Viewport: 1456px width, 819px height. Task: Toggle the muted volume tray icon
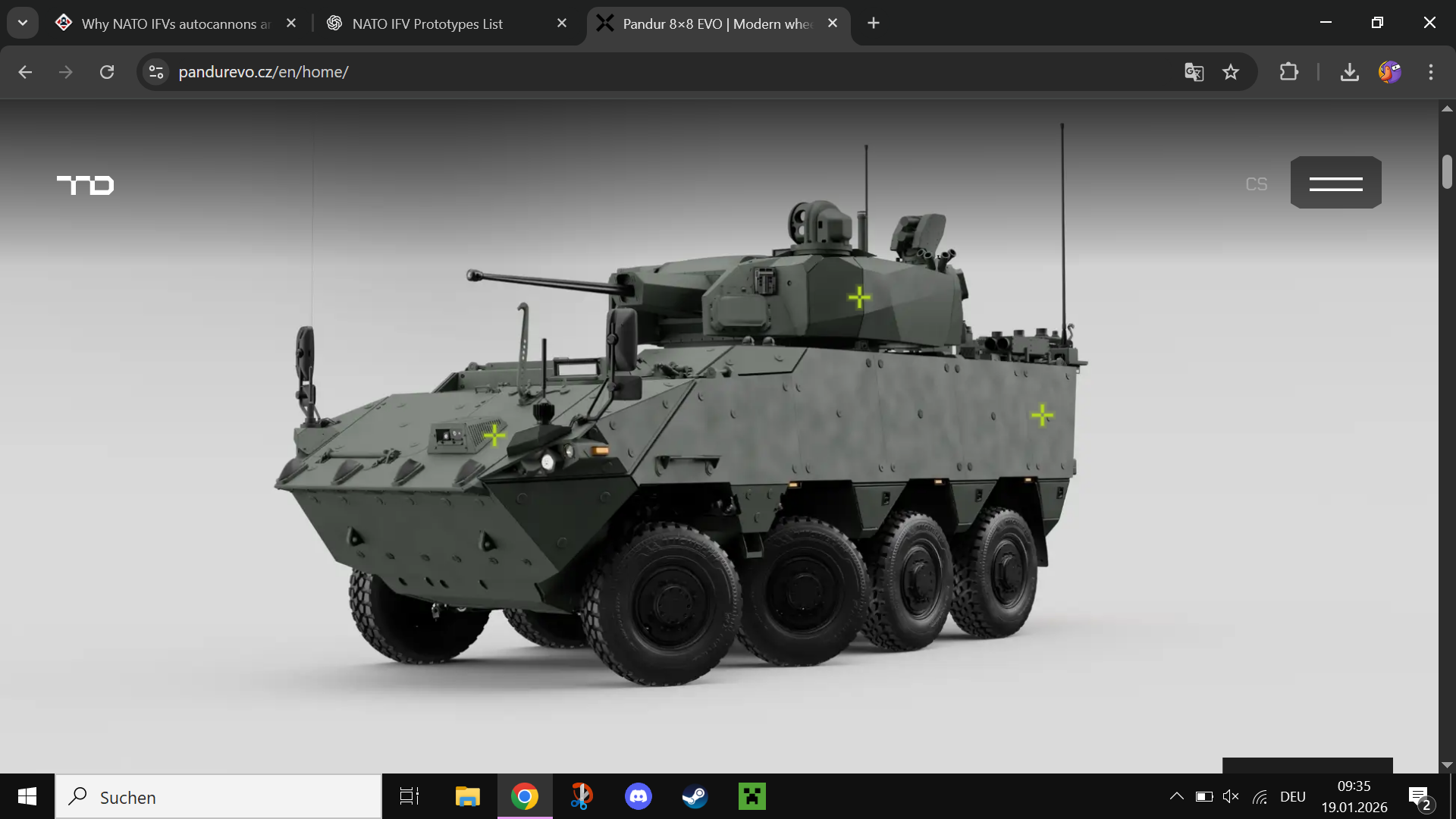tap(1231, 796)
